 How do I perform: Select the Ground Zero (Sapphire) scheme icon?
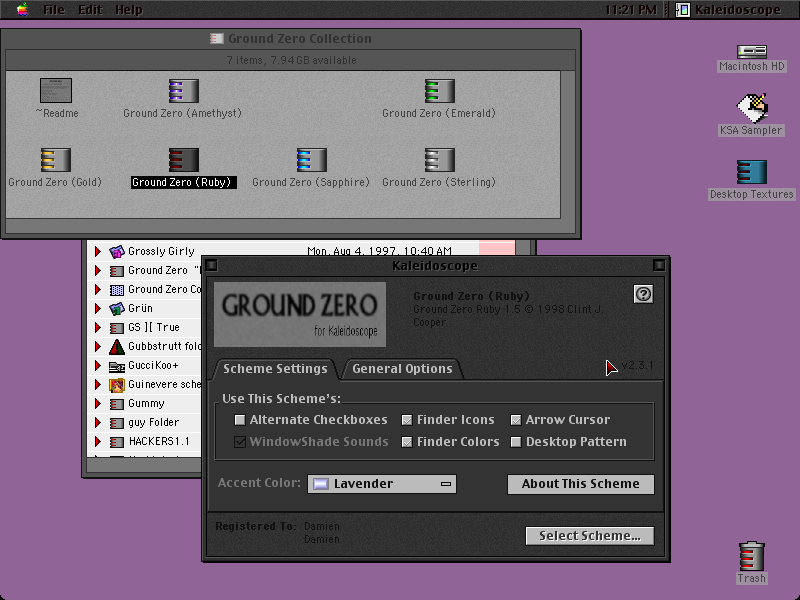[x=312, y=160]
